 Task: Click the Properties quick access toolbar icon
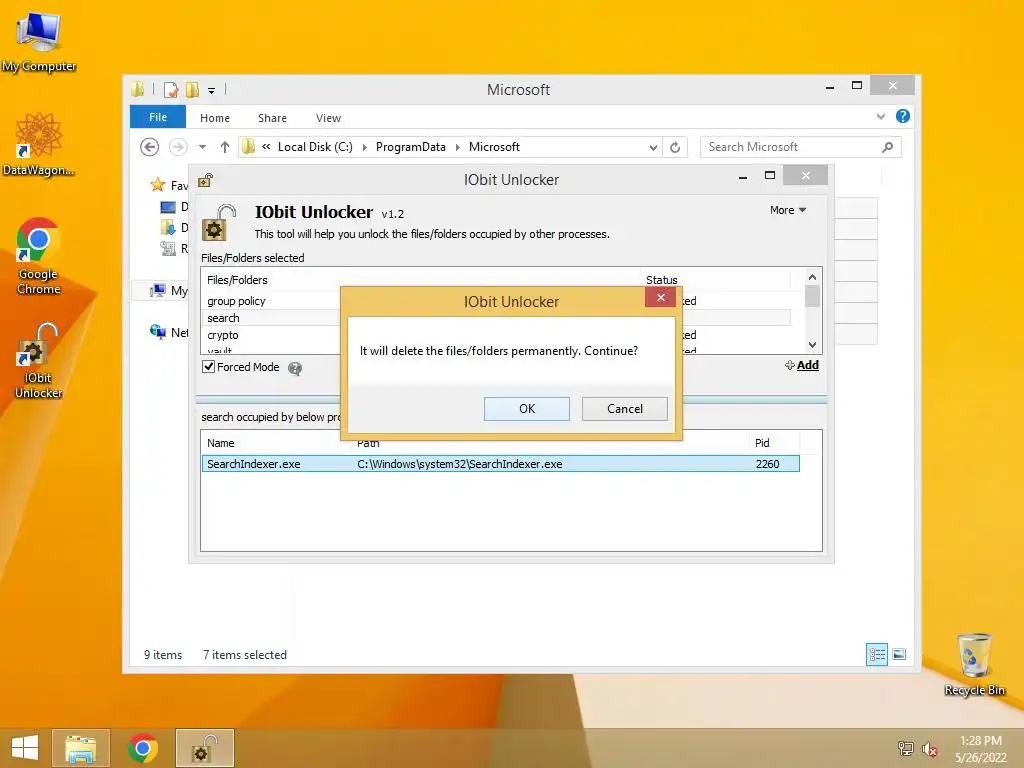(x=171, y=89)
